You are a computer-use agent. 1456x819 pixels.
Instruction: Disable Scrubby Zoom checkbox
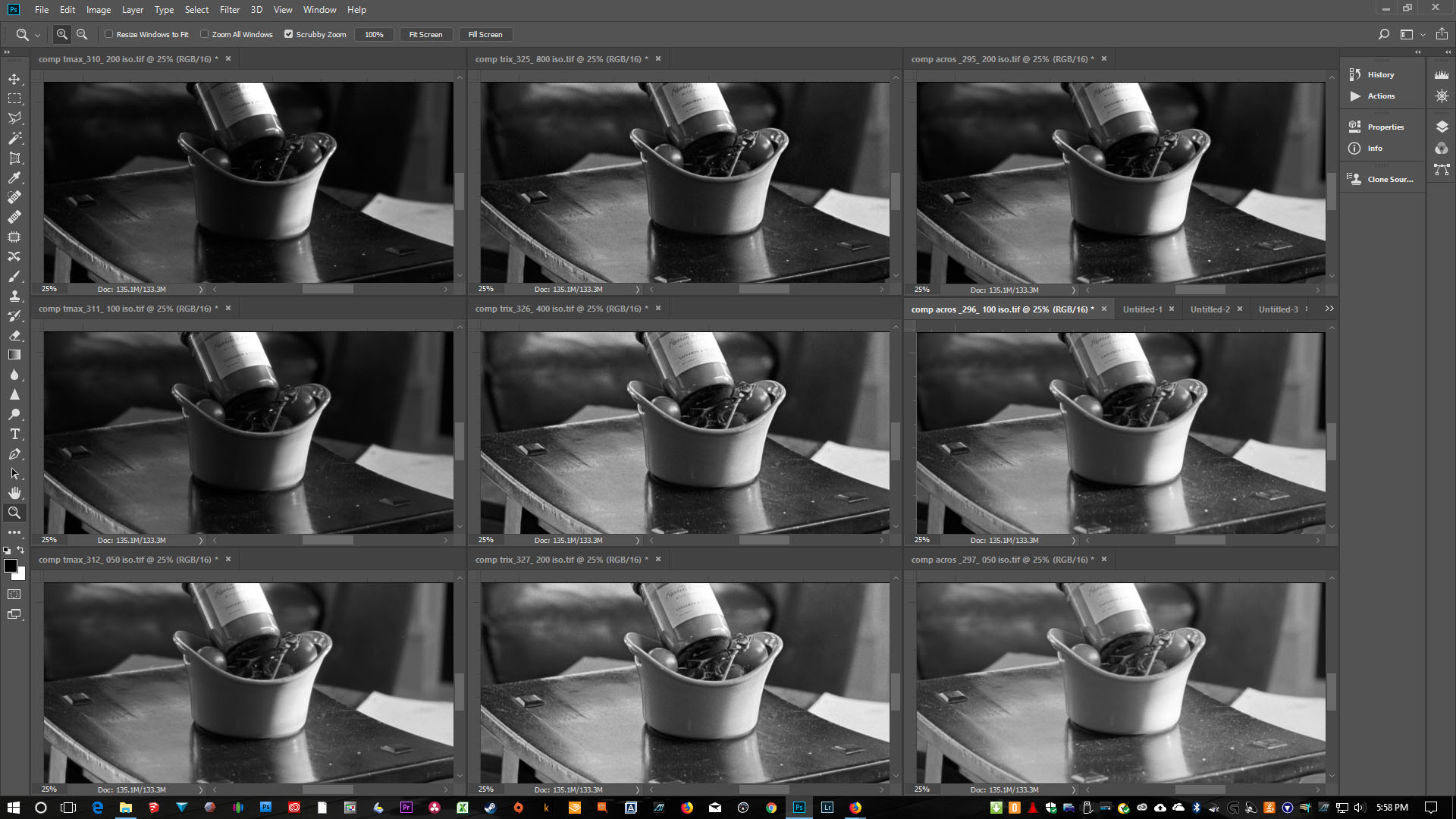(x=289, y=34)
